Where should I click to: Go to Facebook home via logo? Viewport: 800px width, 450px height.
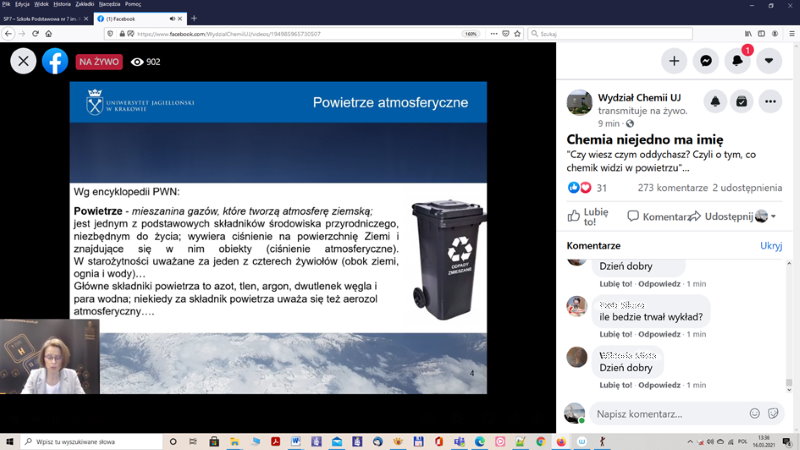[x=55, y=61]
